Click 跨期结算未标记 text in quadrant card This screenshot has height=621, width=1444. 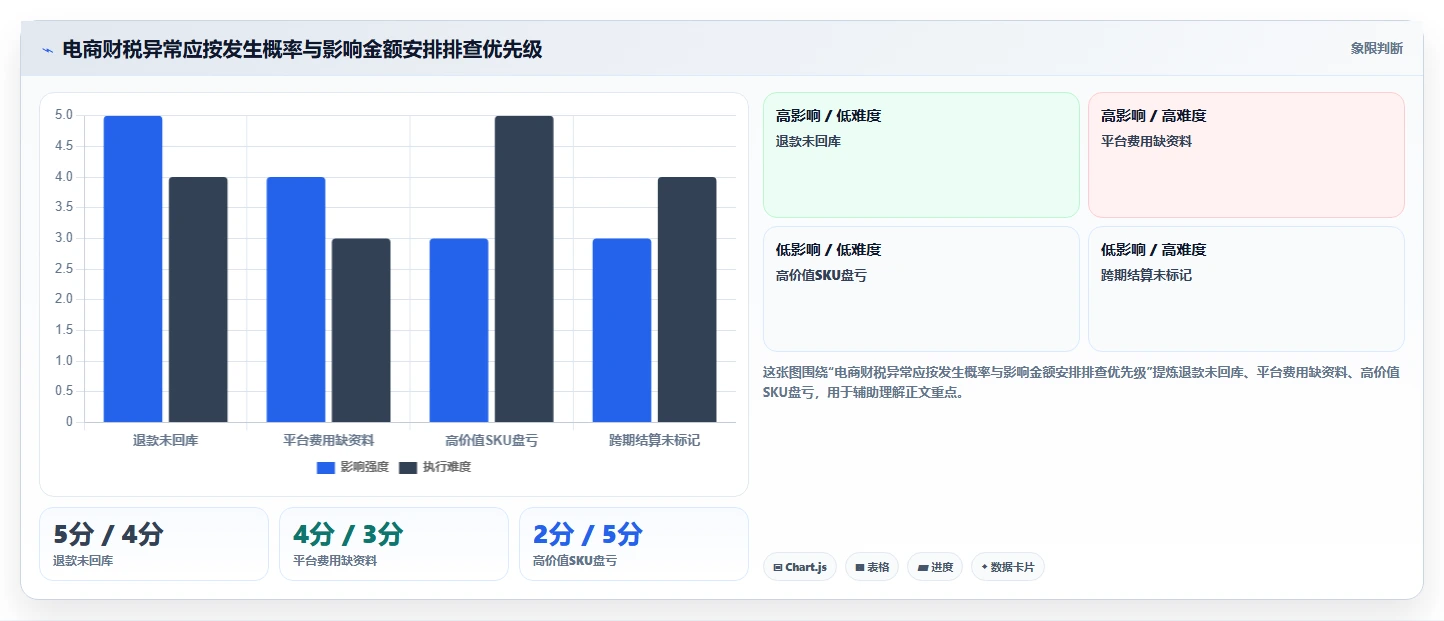1146,275
